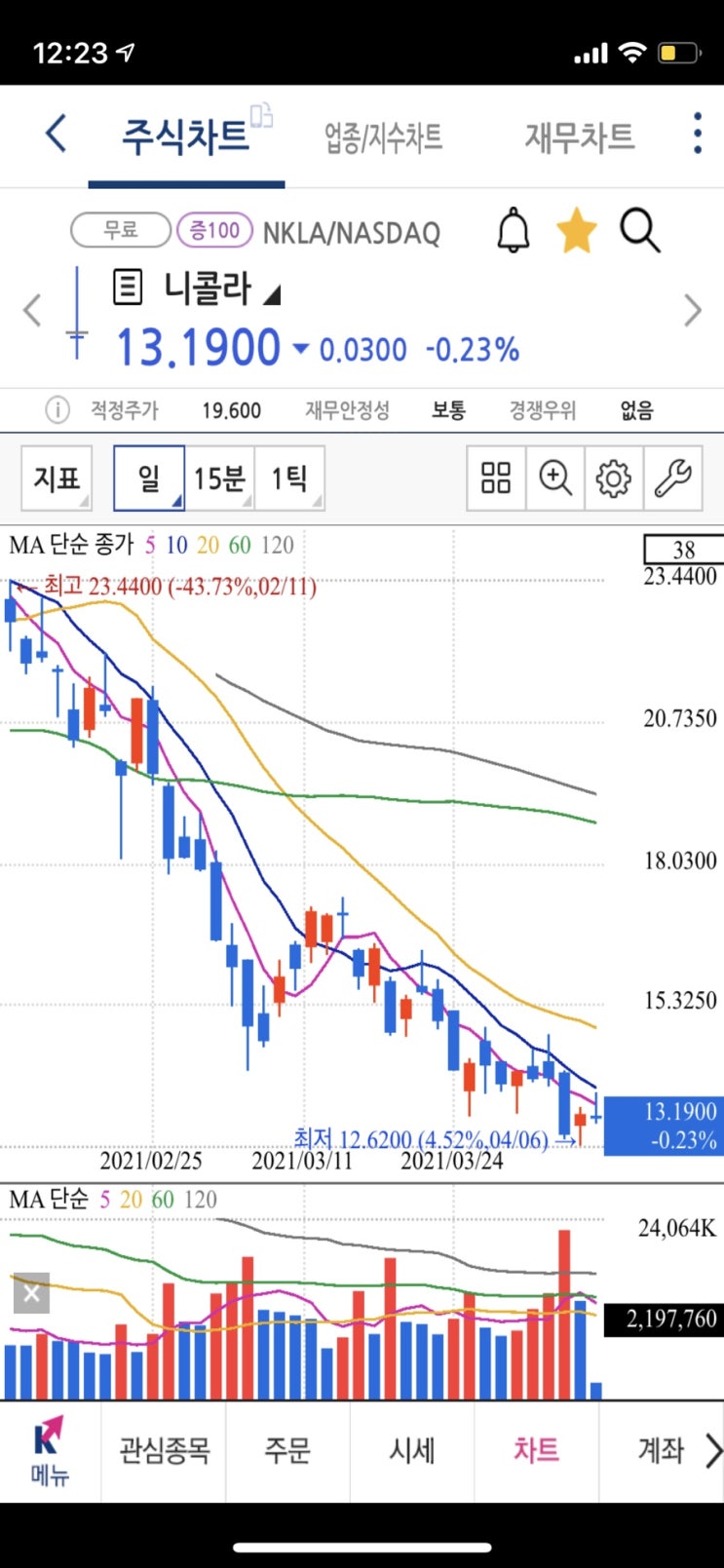The image size is (724, 1568).
Task: Select the 1틱 tick interval button
Action: (289, 478)
